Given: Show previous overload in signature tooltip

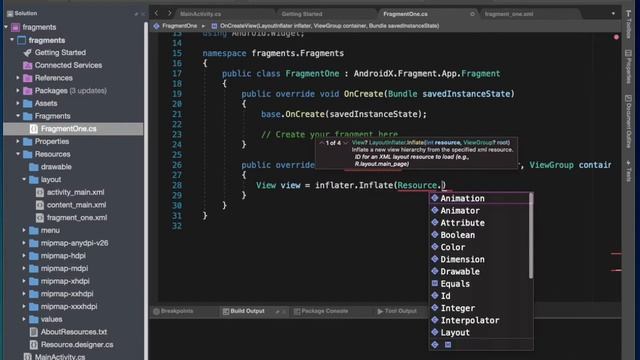Looking at the screenshot, I should (322, 143).
